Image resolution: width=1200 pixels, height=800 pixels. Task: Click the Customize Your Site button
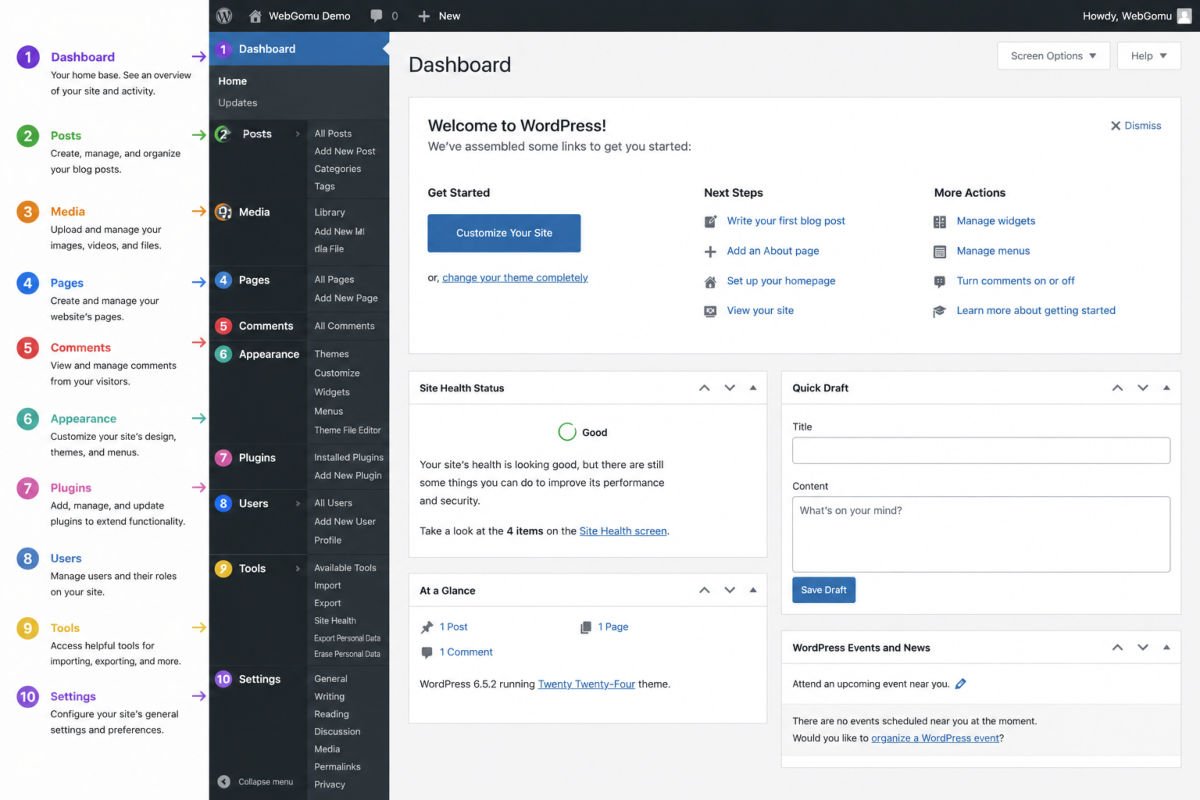504,233
